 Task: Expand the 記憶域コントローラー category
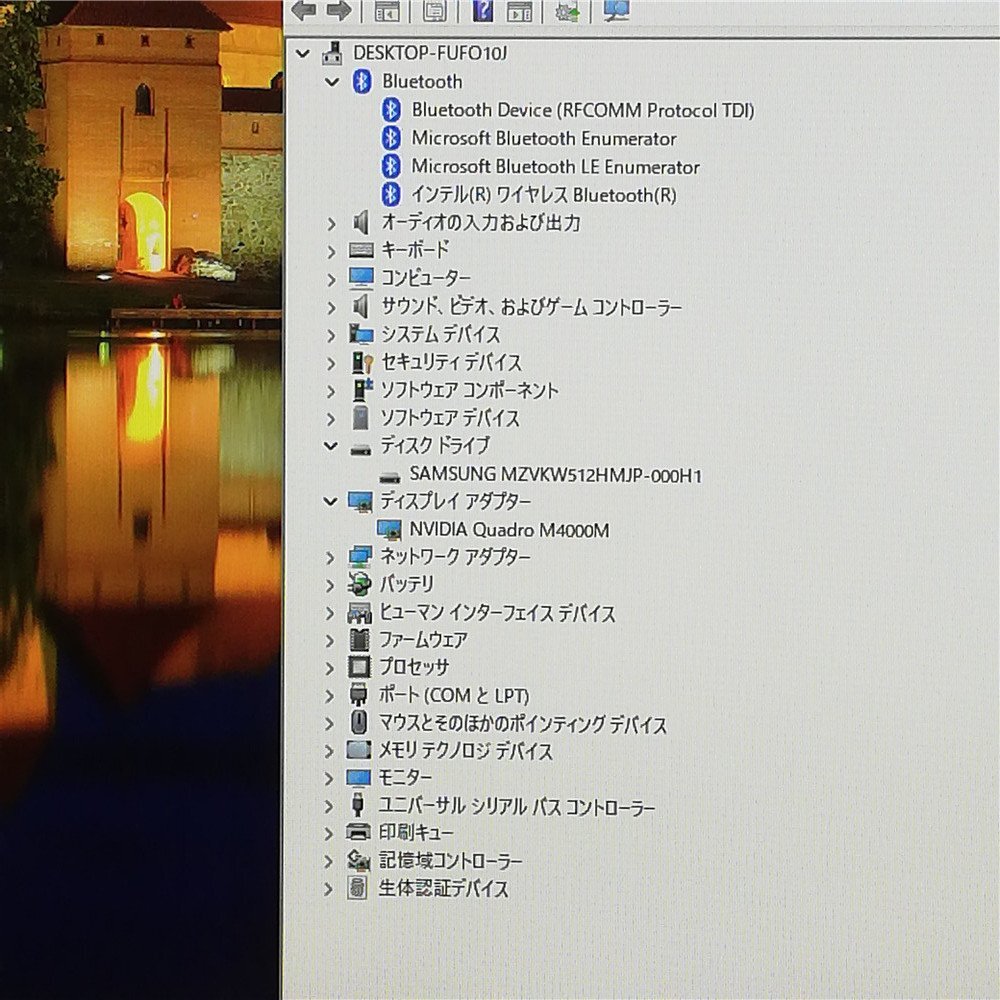328,862
